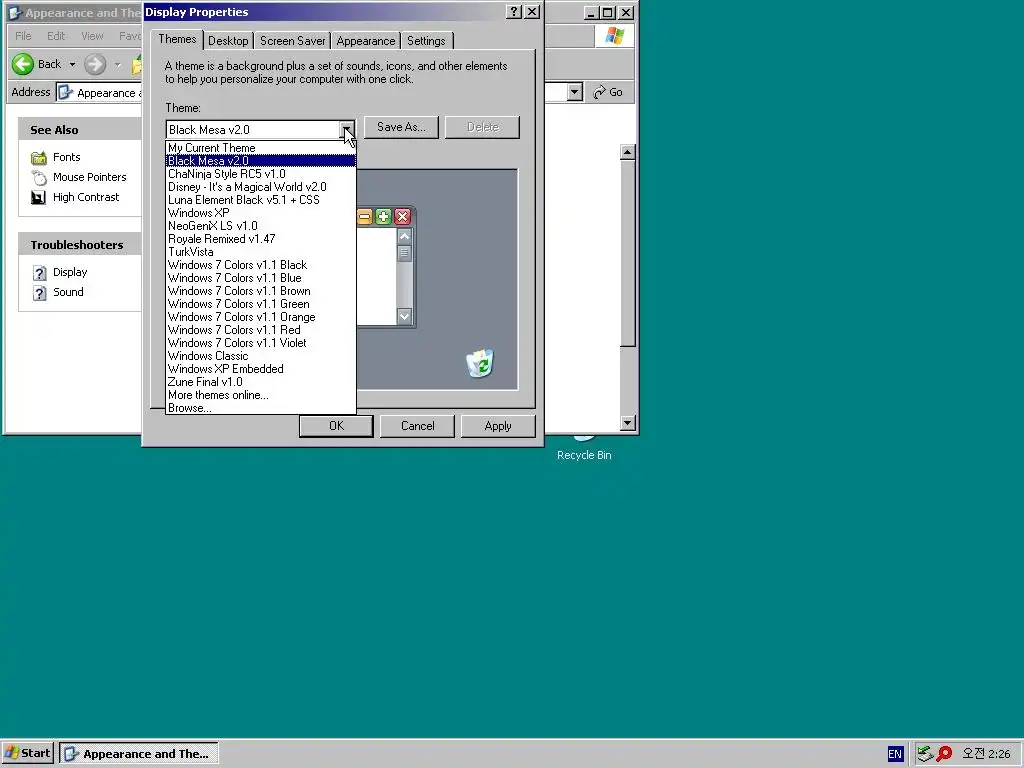Select the Windows Classic theme
The height and width of the screenshot is (768, 1024).
point(261,357)
